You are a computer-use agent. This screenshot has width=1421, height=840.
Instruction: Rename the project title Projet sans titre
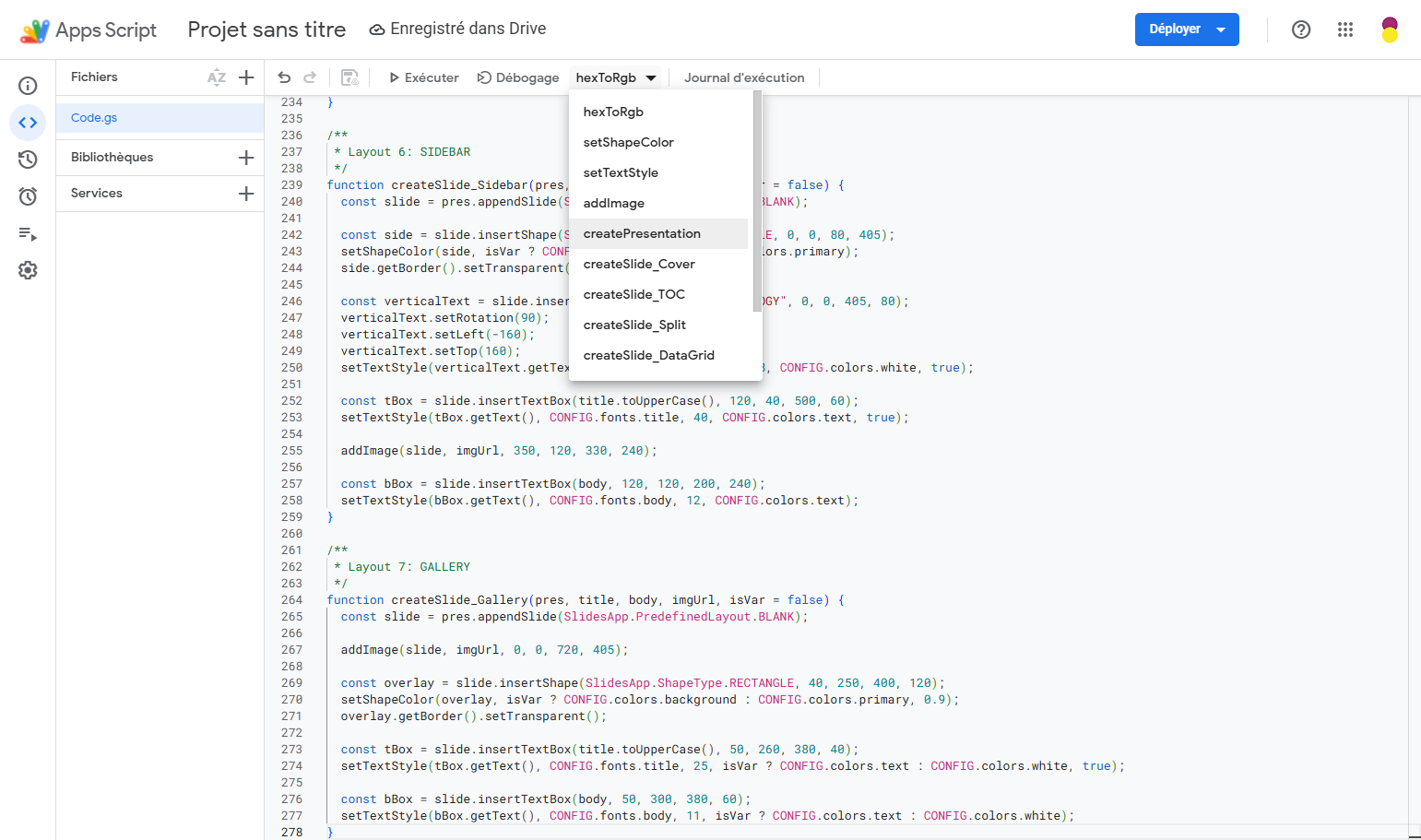(266, 30)
